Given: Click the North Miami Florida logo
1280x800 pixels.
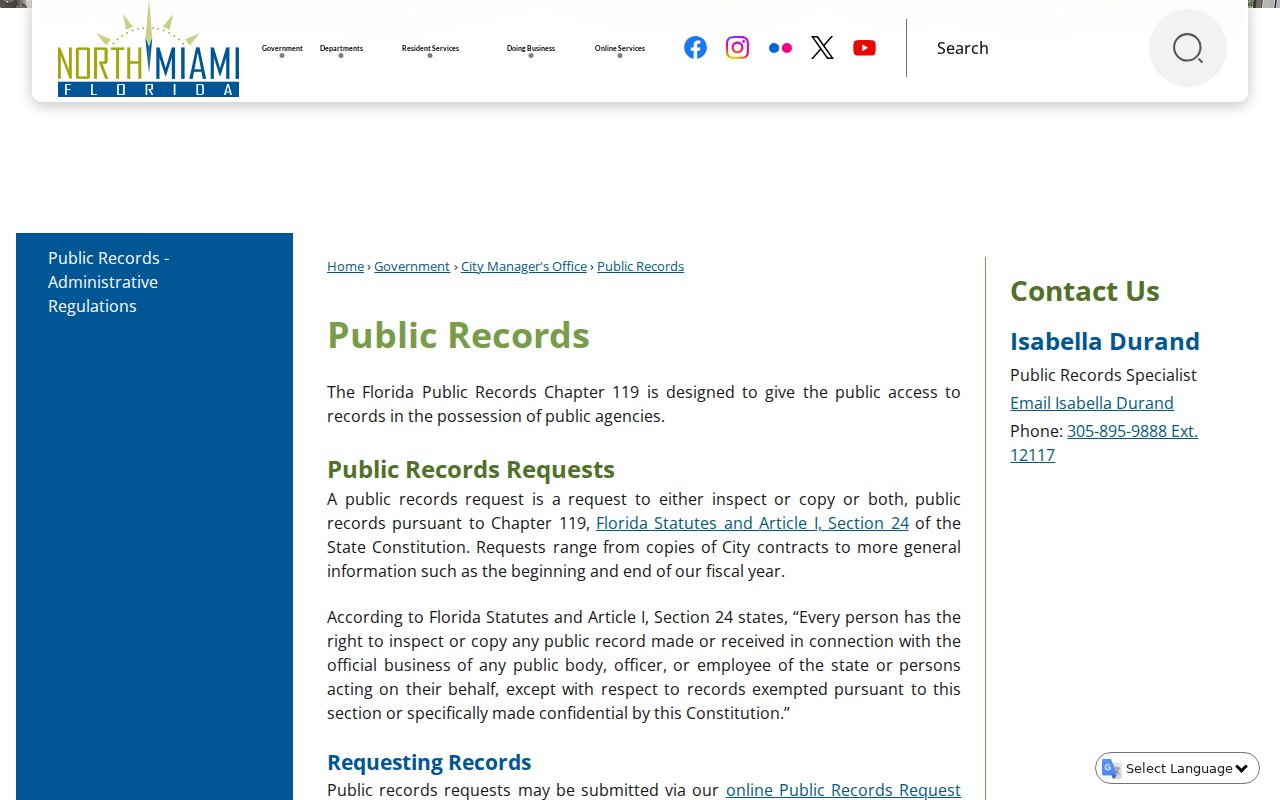Looking at the screenshot, I should point(148,51).
